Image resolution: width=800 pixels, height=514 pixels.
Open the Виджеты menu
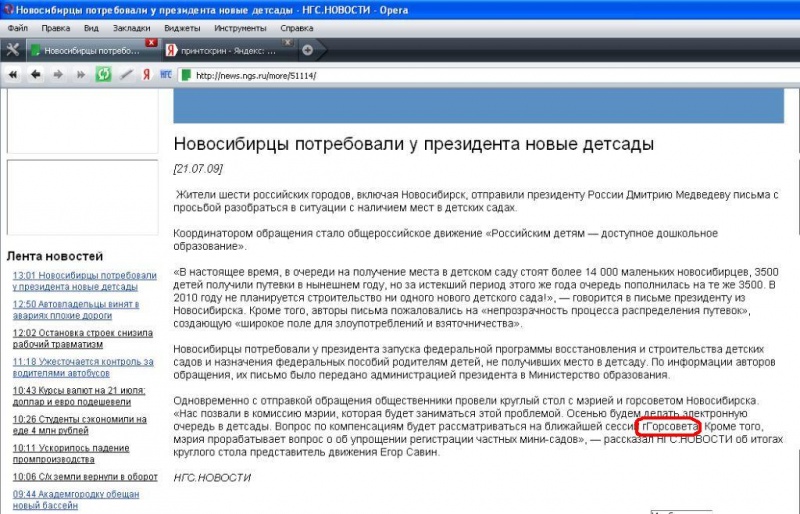(x=182, y=28)
